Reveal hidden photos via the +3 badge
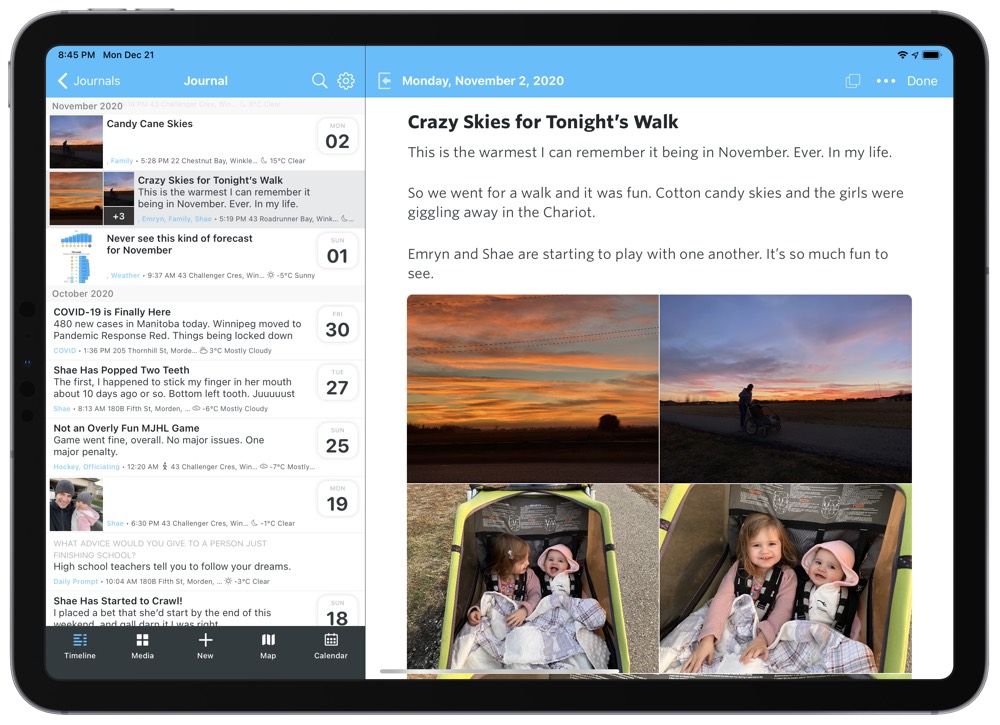The image size is (1000, 725). coord(119,216)
